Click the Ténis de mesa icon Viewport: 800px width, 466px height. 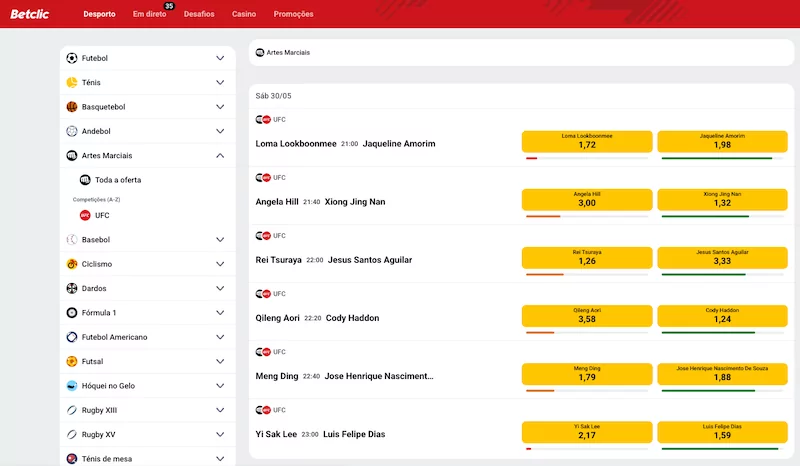pos(72,458)
